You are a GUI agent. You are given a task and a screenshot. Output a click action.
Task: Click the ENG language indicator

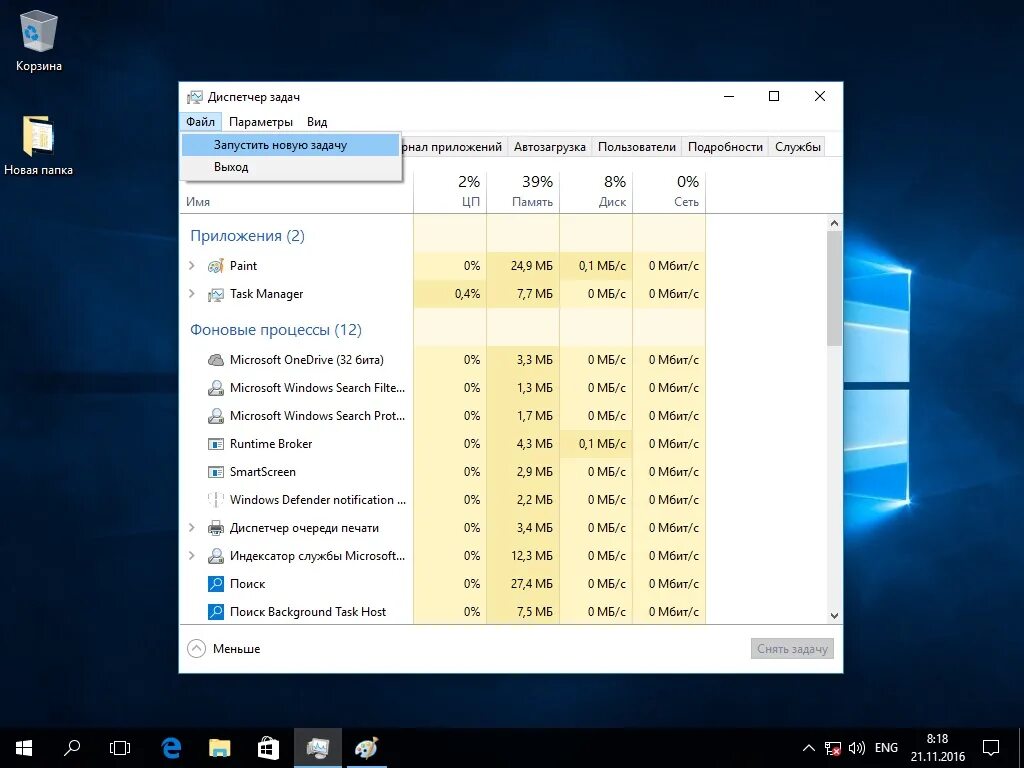886,748
